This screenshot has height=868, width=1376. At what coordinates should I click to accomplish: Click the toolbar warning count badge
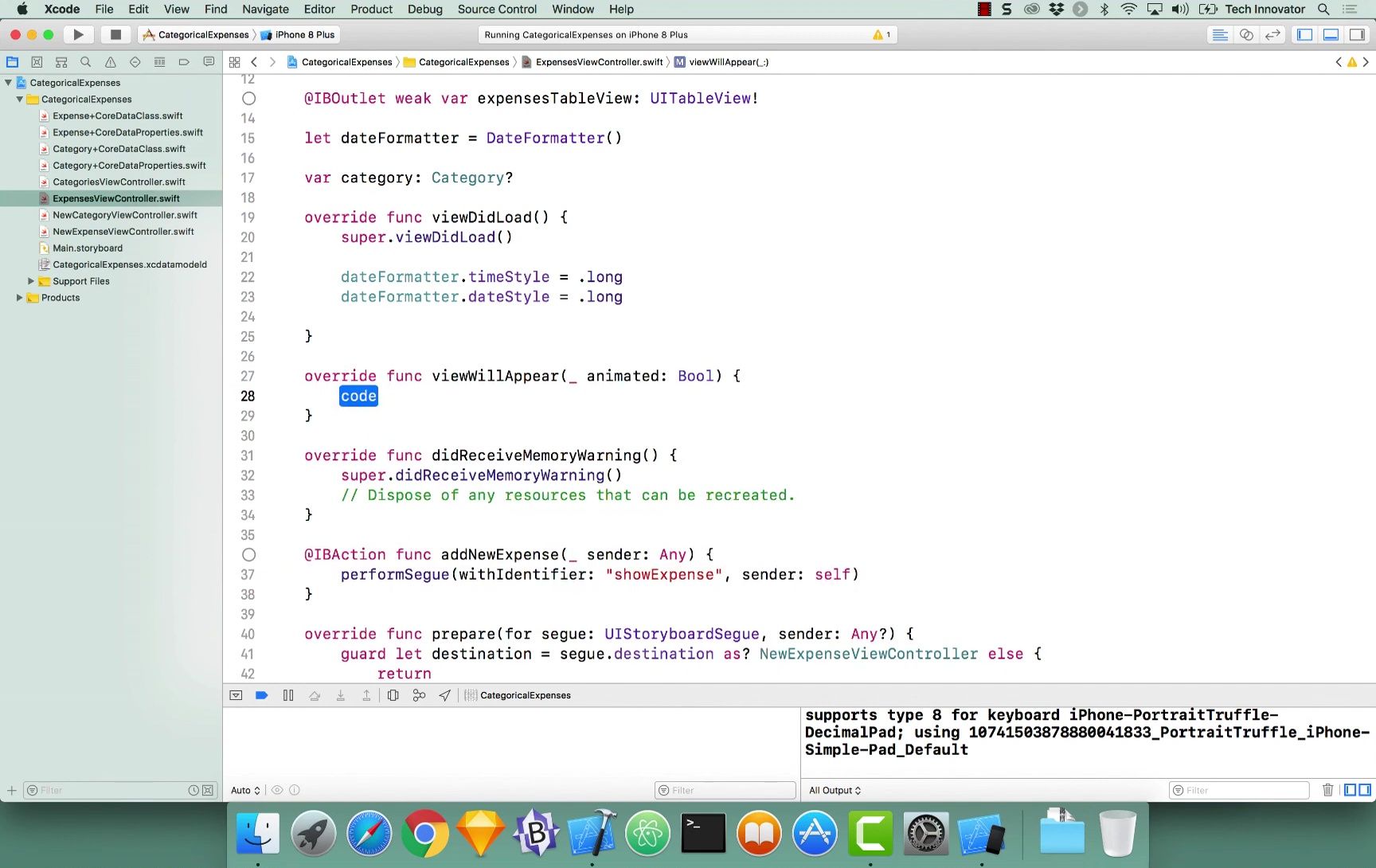coord(881,34)
